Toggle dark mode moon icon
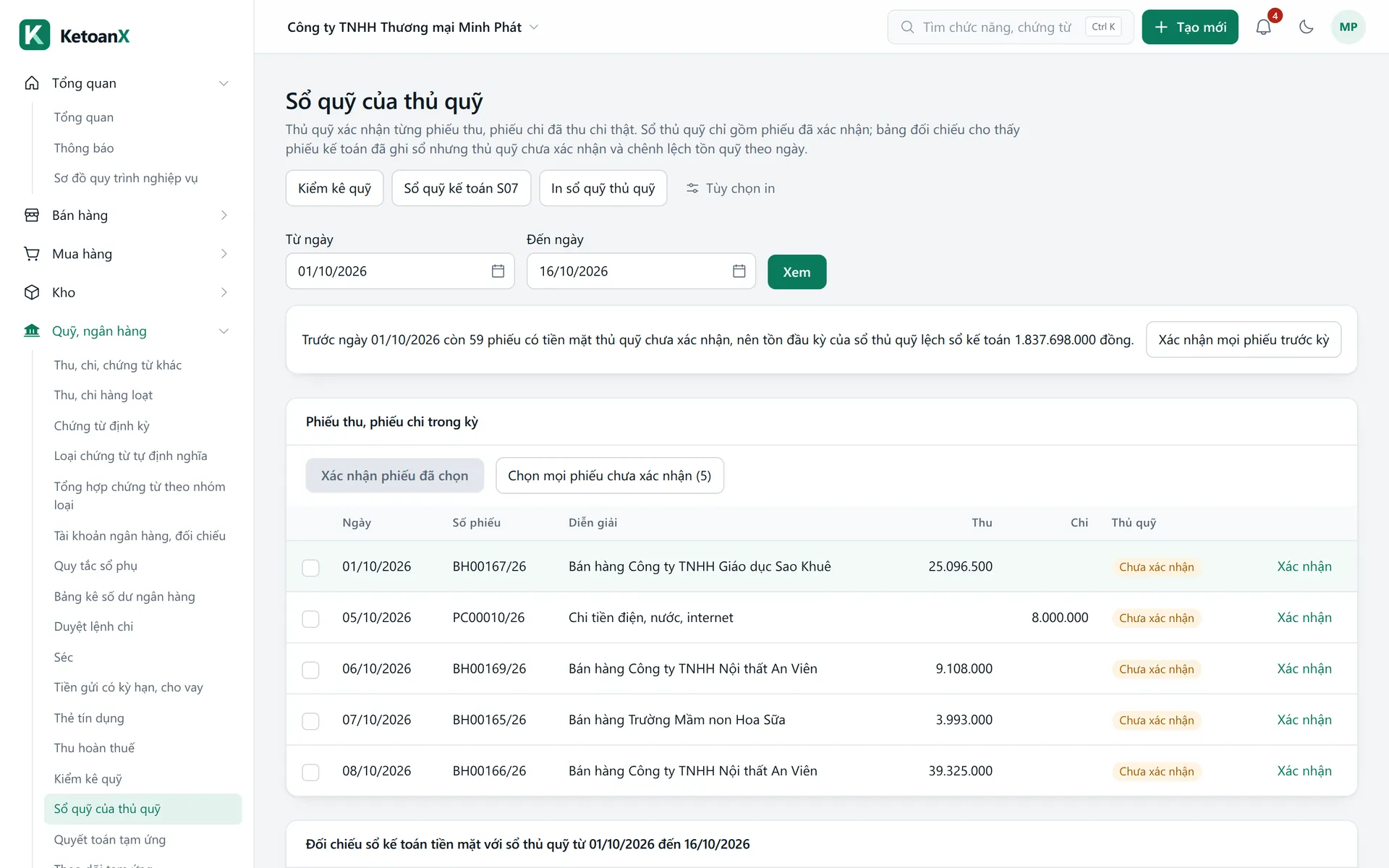 pyautogui.click(x=1306, y=27)
